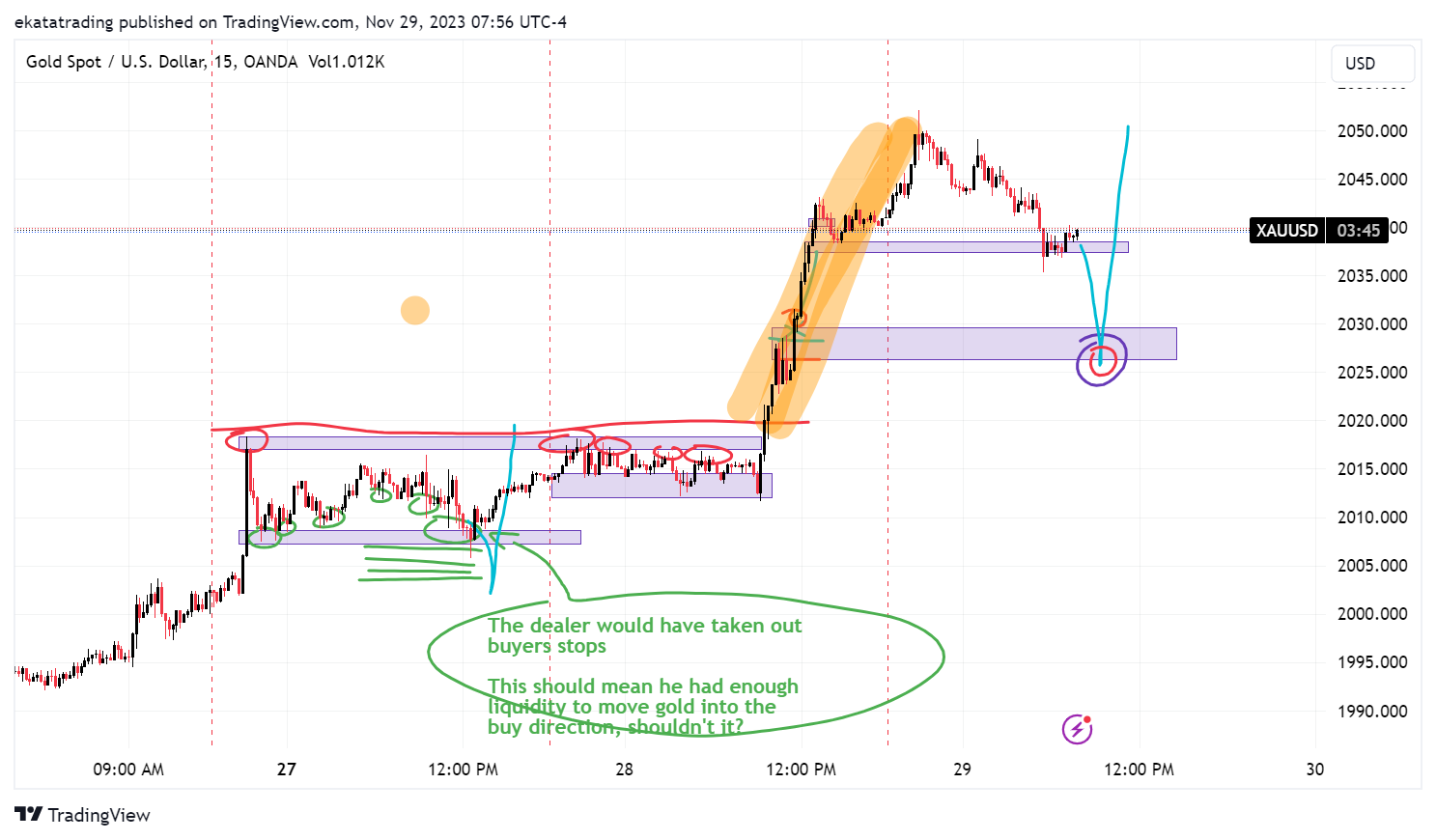
Task: Click the ekatatrading published header text
Action: click(x=290, y=21)
